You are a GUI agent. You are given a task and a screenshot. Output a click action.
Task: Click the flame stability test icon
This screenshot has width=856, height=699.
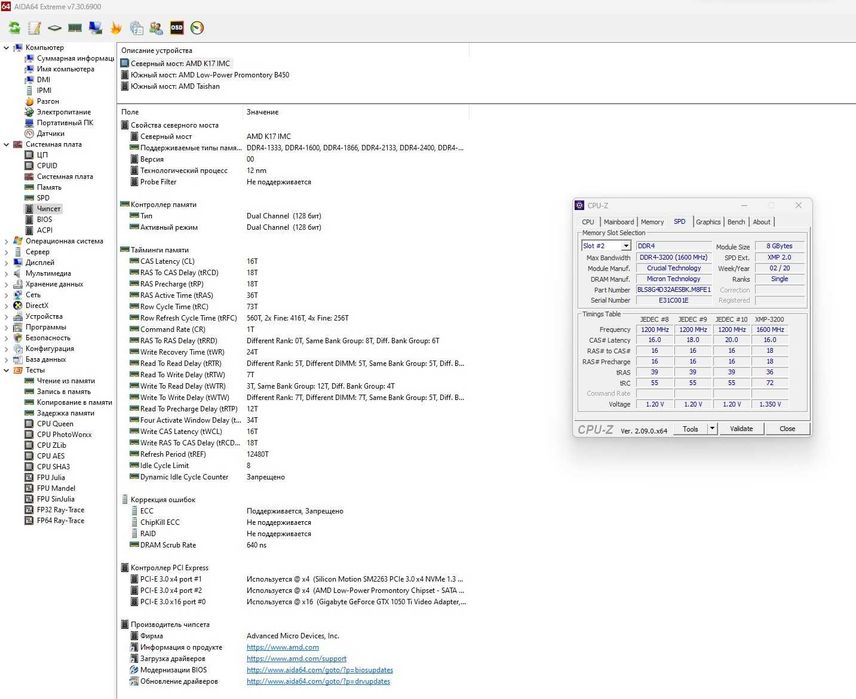[x=116, y=28]
